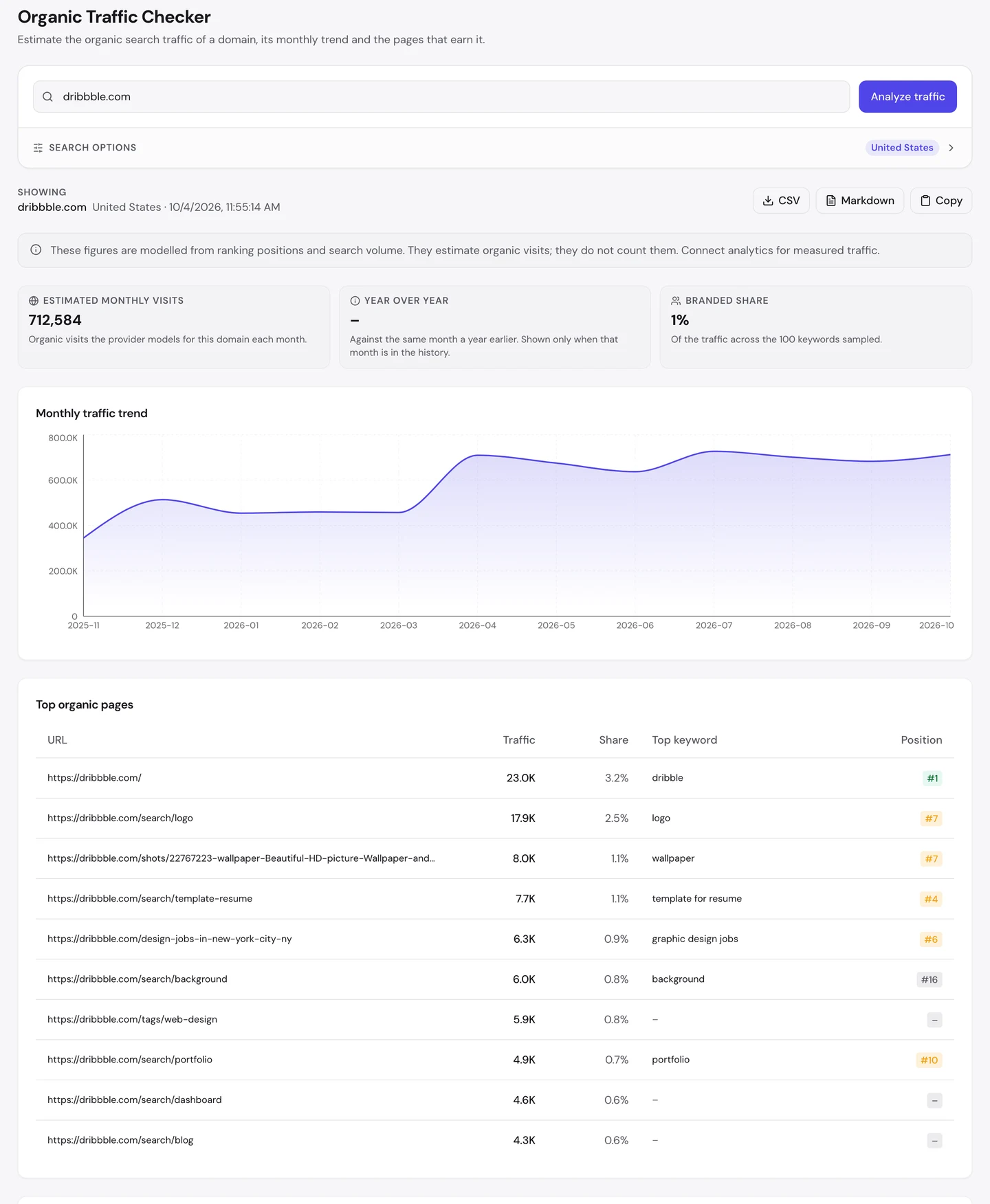Click the search magnifier icon in domain field
The image size is (990, 1204).
click(47, 97)
